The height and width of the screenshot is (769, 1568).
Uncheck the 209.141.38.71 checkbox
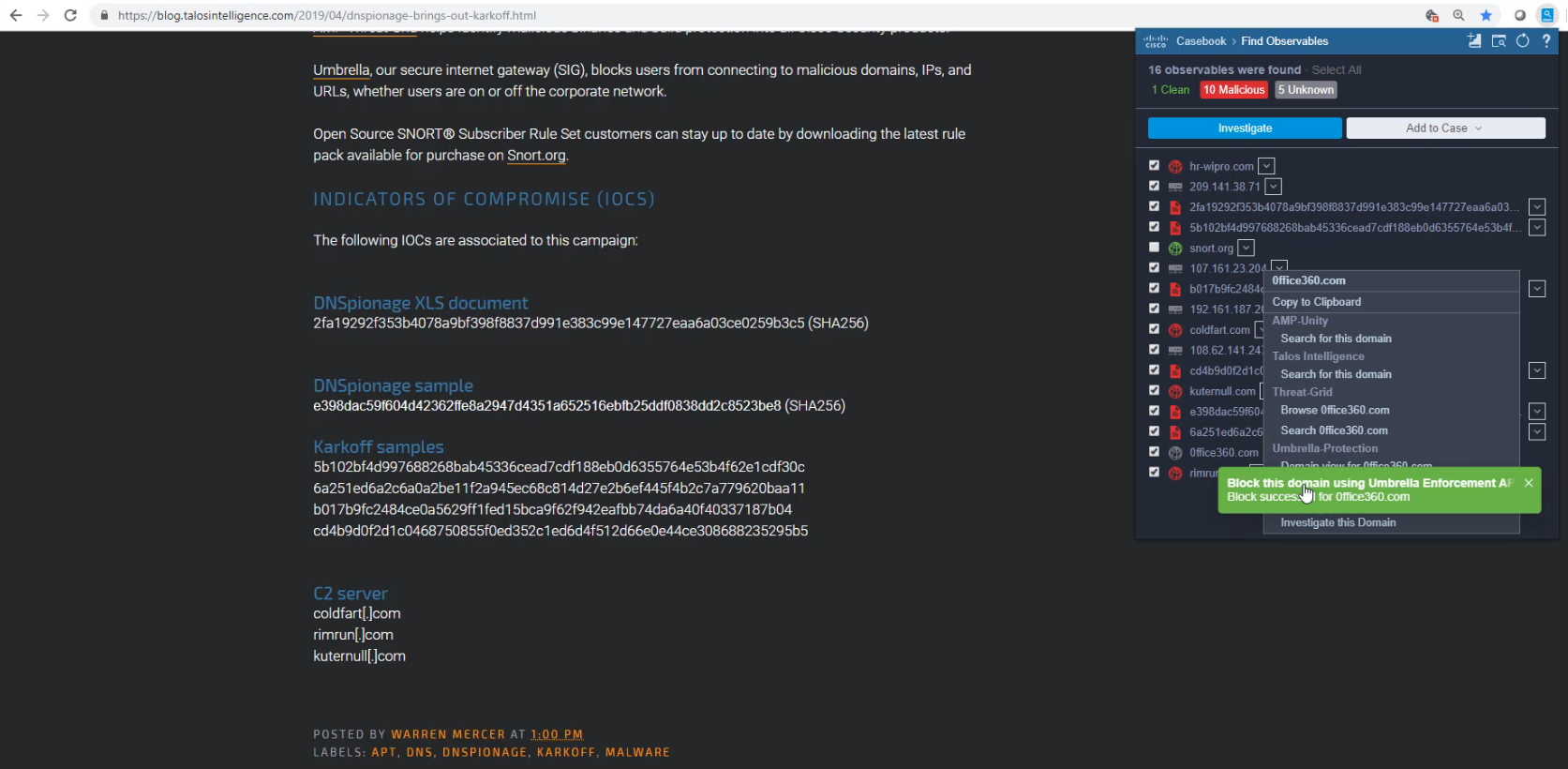pos(1155,186)
